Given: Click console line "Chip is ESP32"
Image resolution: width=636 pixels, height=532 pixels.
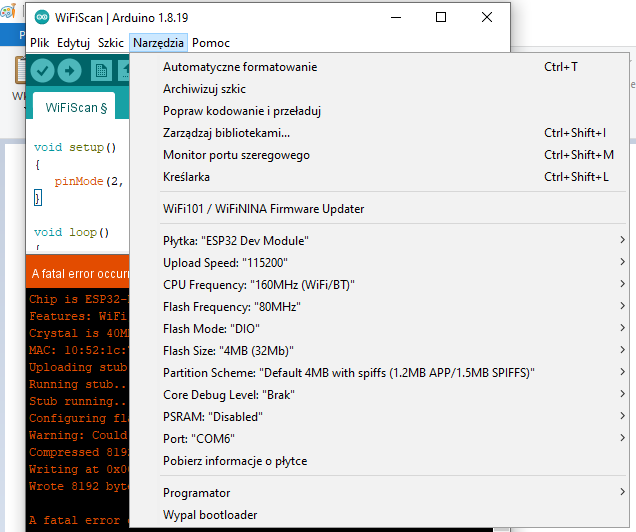Looking at the screenshot, I should (79, 299).
